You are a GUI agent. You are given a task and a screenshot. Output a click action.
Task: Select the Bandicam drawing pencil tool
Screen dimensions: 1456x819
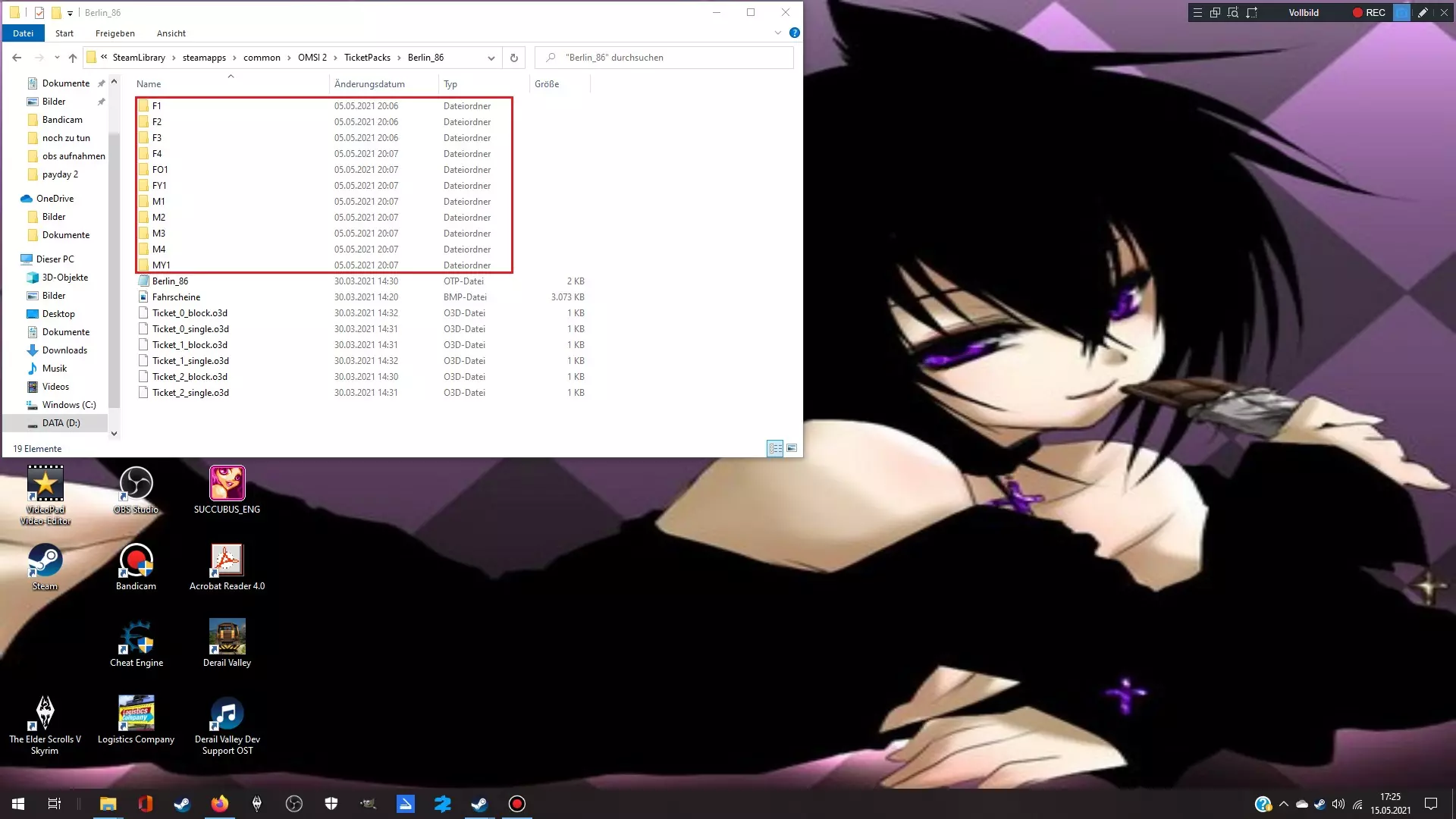1423,12
